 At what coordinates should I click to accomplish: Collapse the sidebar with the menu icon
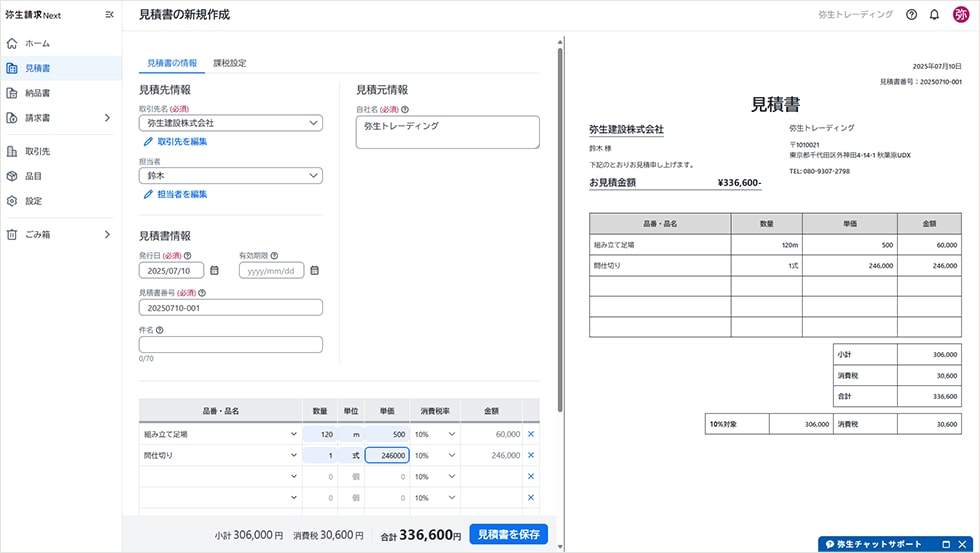click(109, 15)
